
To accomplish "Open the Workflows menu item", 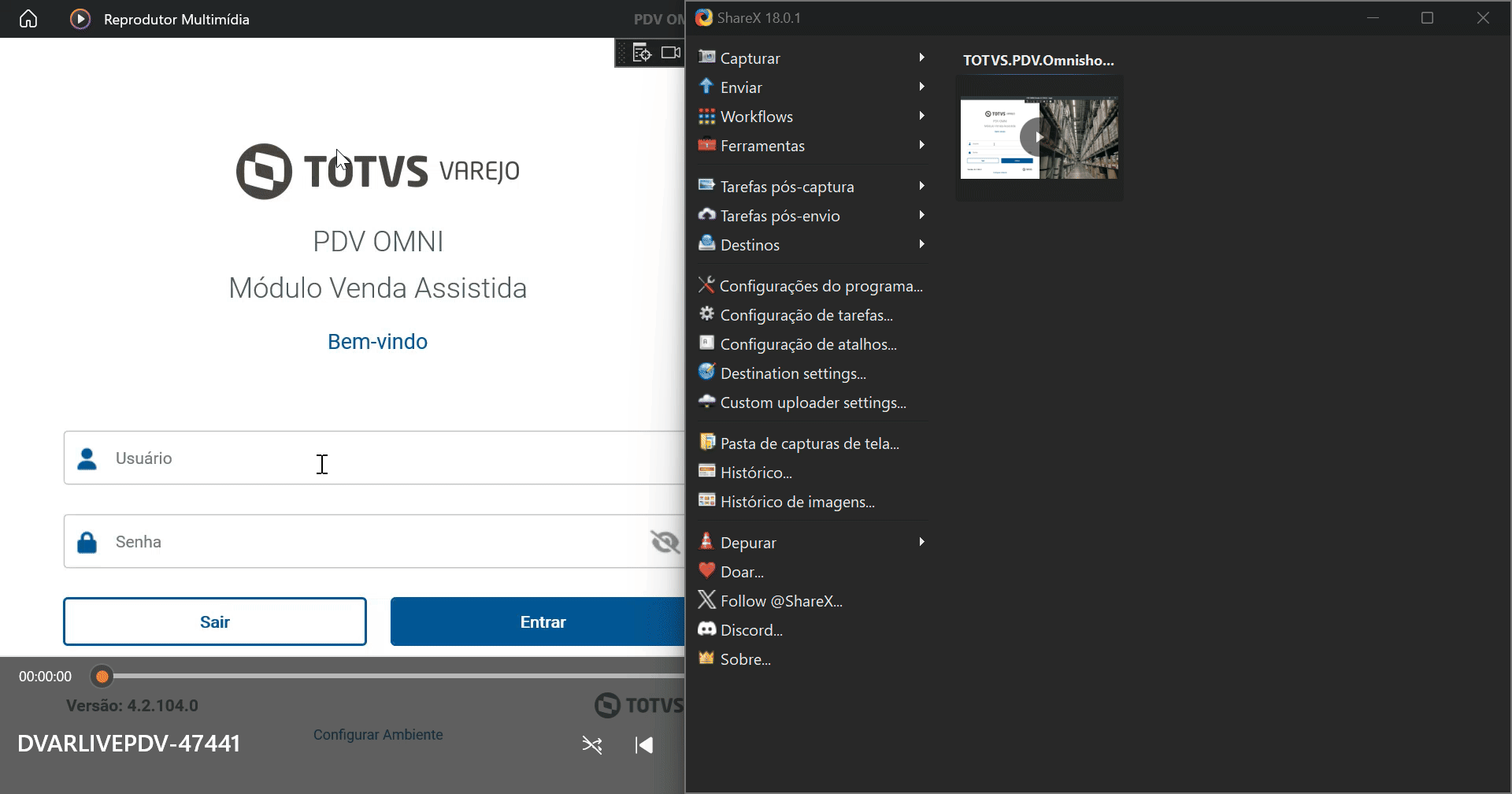I will pos(812,117).
